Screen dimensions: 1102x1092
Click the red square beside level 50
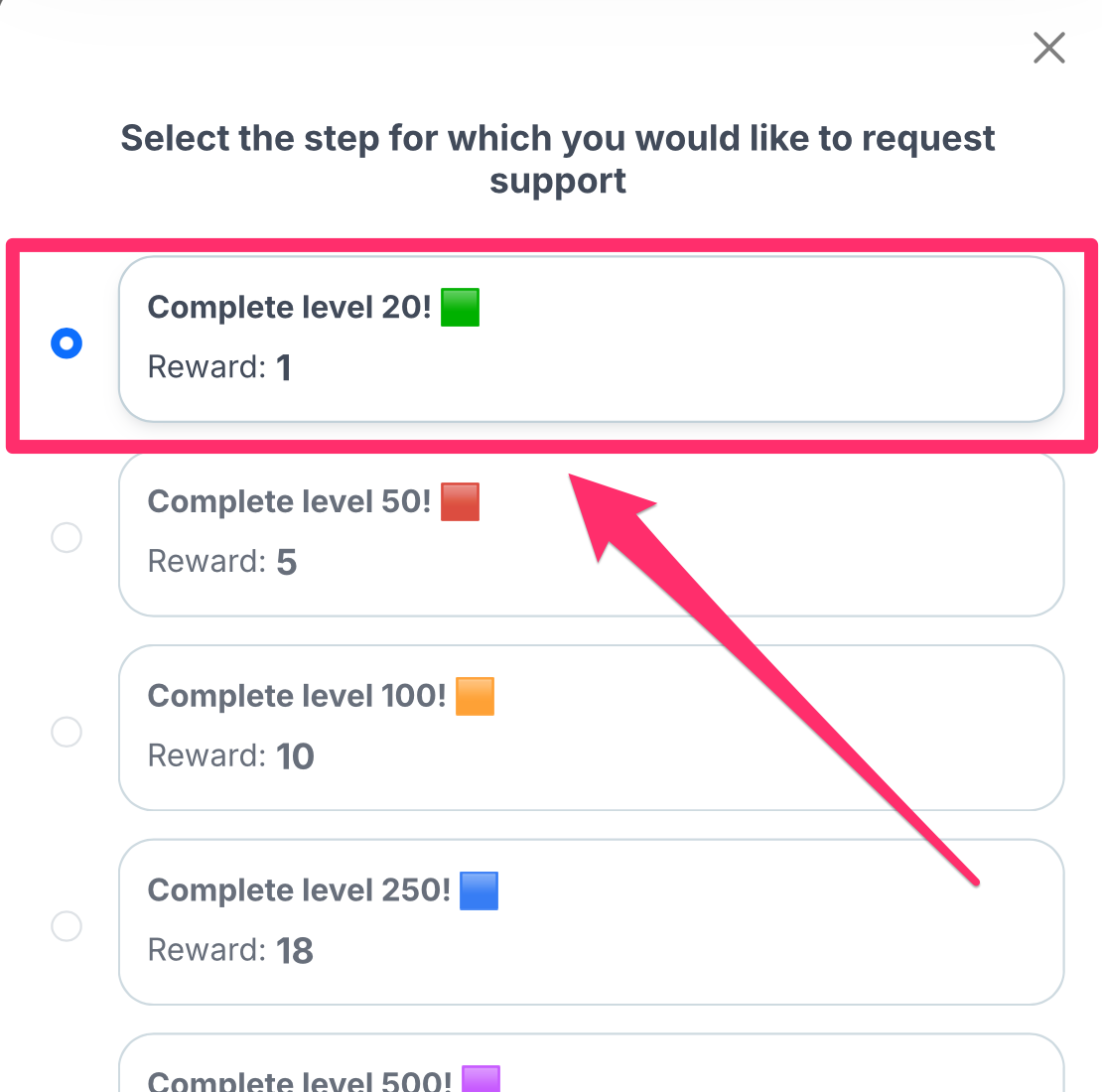point(460,502)
